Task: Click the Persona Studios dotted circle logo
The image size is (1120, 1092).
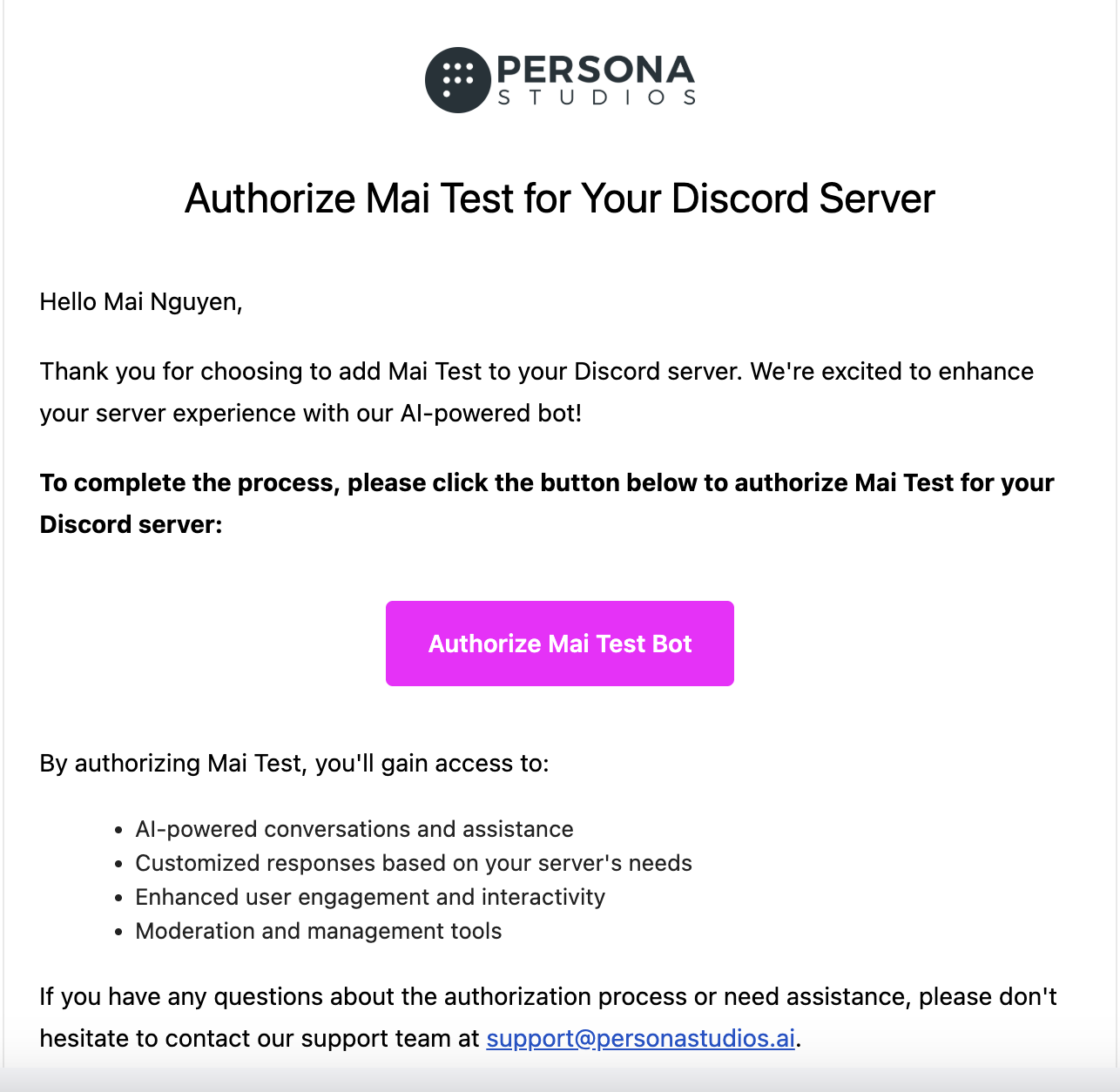Action: pos(457,80)
